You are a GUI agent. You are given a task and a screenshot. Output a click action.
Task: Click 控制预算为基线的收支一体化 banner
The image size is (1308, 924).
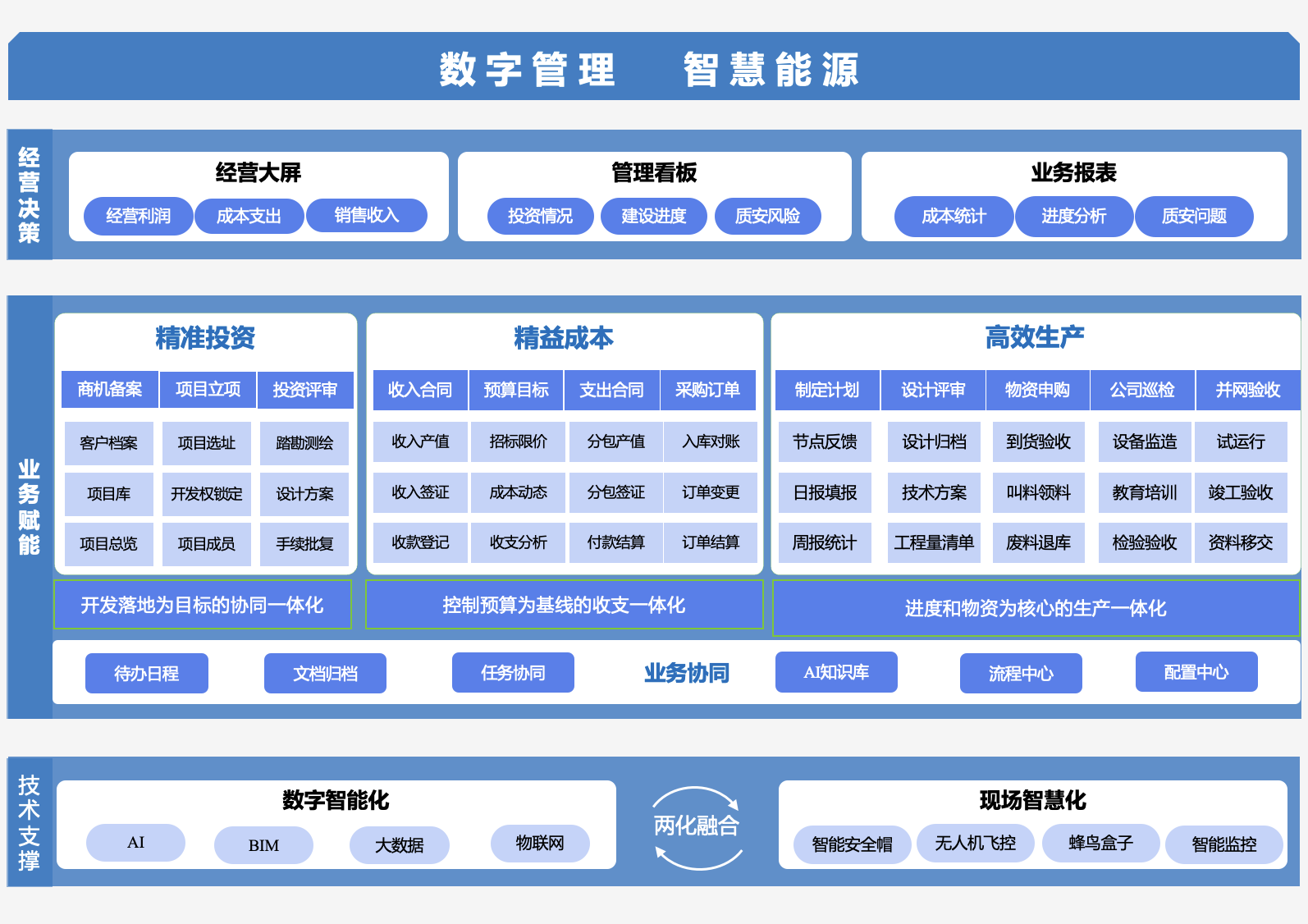click(564, 605)
